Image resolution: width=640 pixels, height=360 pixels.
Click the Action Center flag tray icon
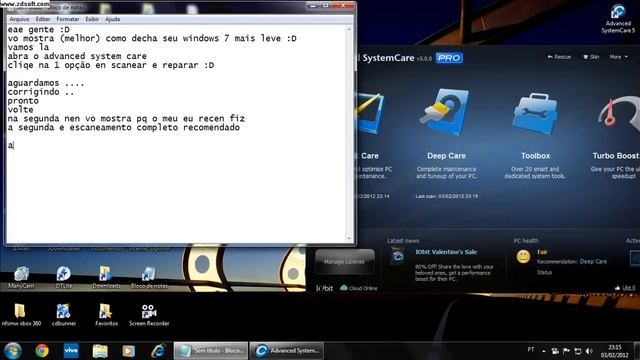[x=567, y=351]
